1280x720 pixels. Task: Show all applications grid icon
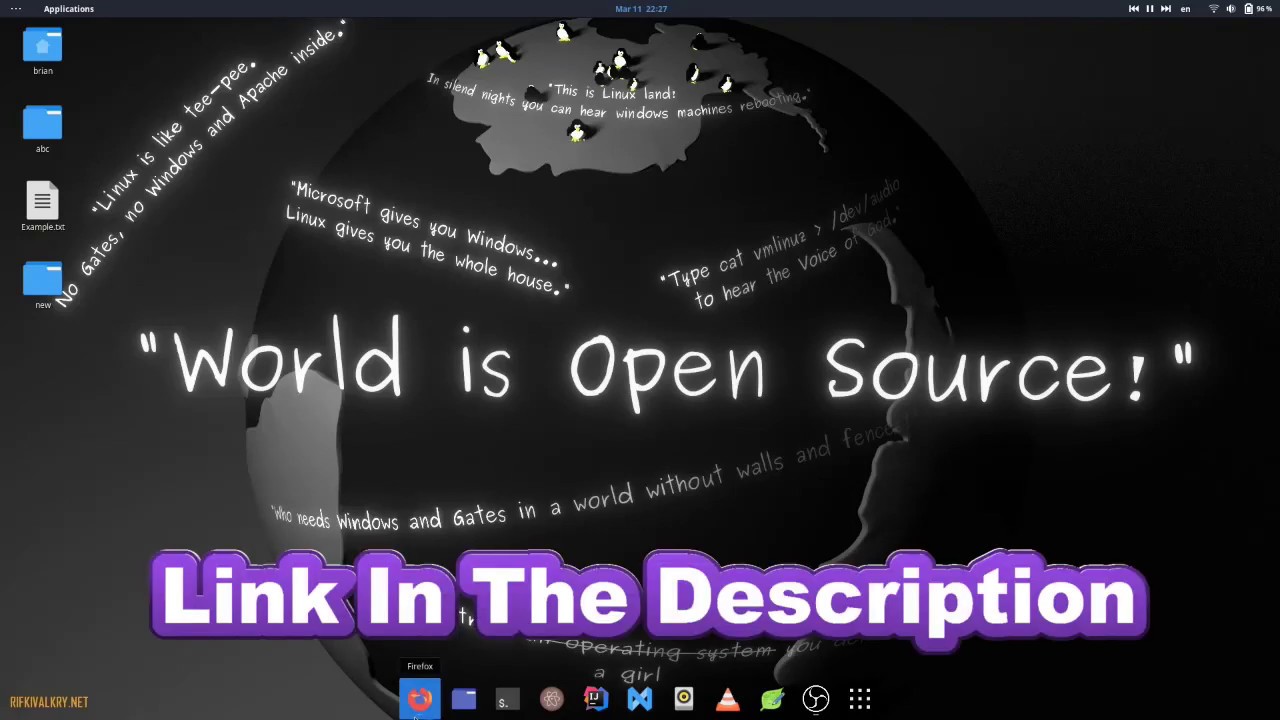click(x=860, y=699)
